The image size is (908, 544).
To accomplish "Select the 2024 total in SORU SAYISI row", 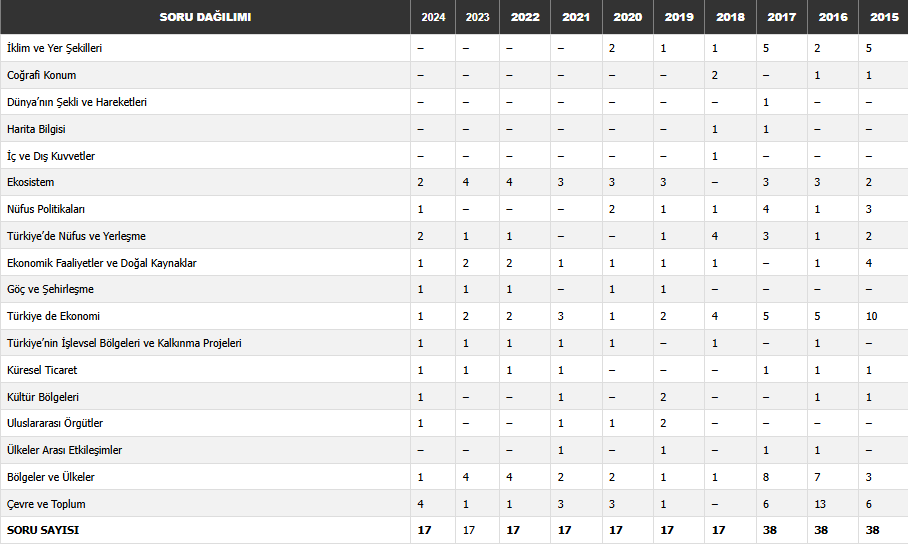I will click(x=424, y=530).
